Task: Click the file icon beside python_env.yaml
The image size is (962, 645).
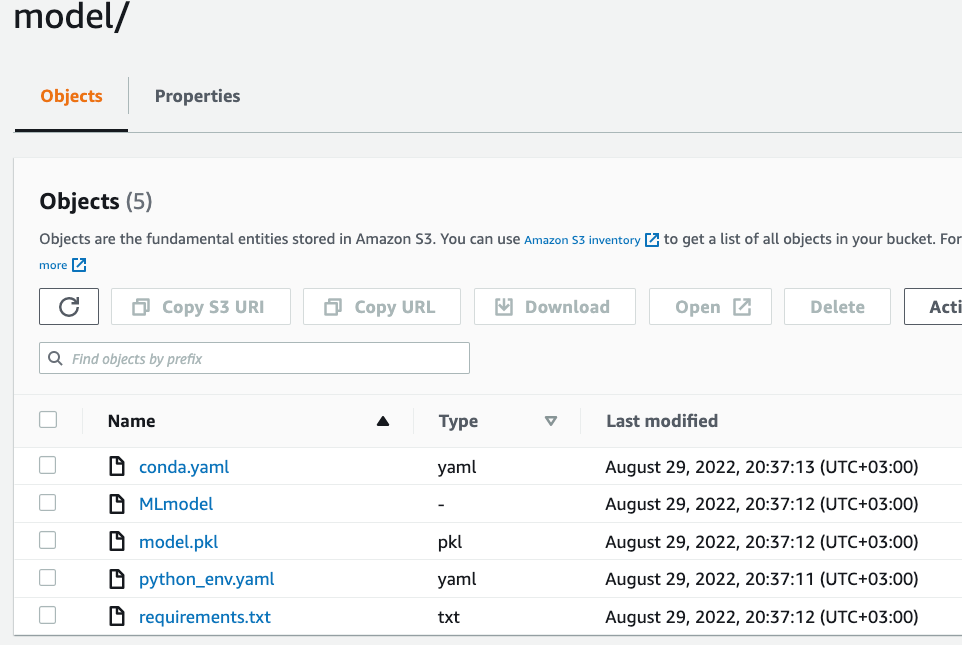Action: click(x=117, y=579)
